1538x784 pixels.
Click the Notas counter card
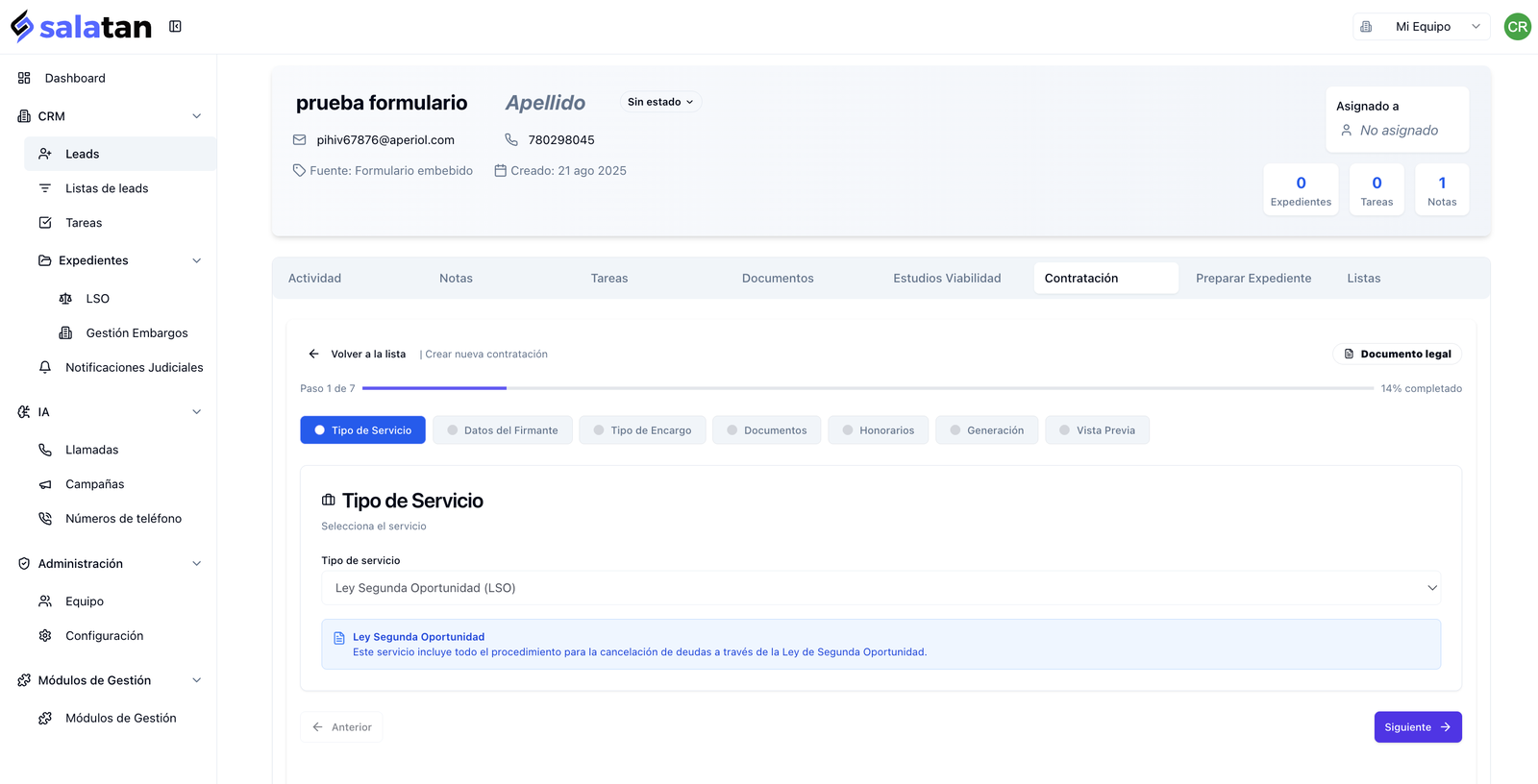(x=1442, y=190)
